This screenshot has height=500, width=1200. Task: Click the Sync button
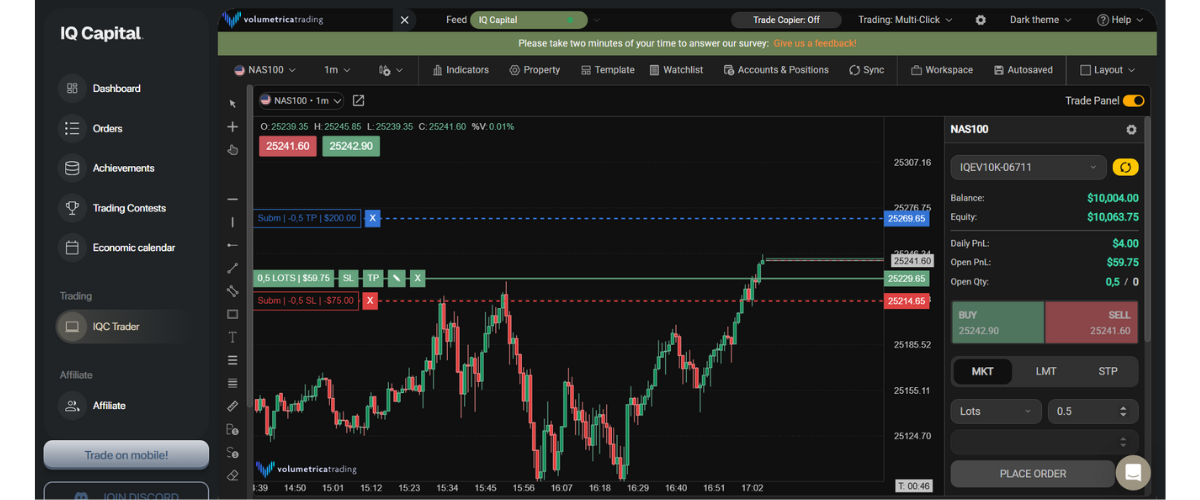tap(867, 70)
